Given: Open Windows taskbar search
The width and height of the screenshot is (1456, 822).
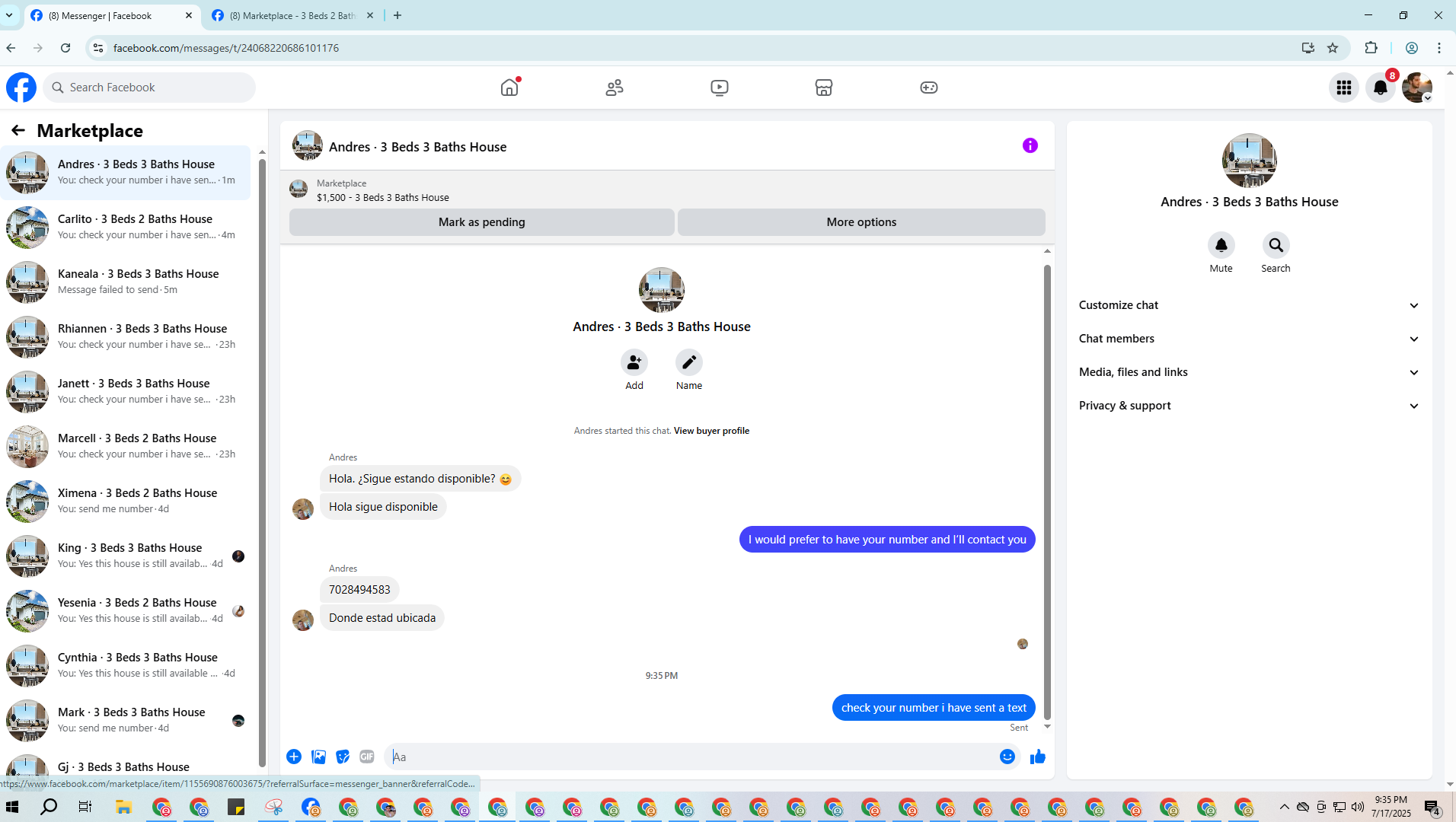Looking at the screenshot, I should click(x=49, y=807).
